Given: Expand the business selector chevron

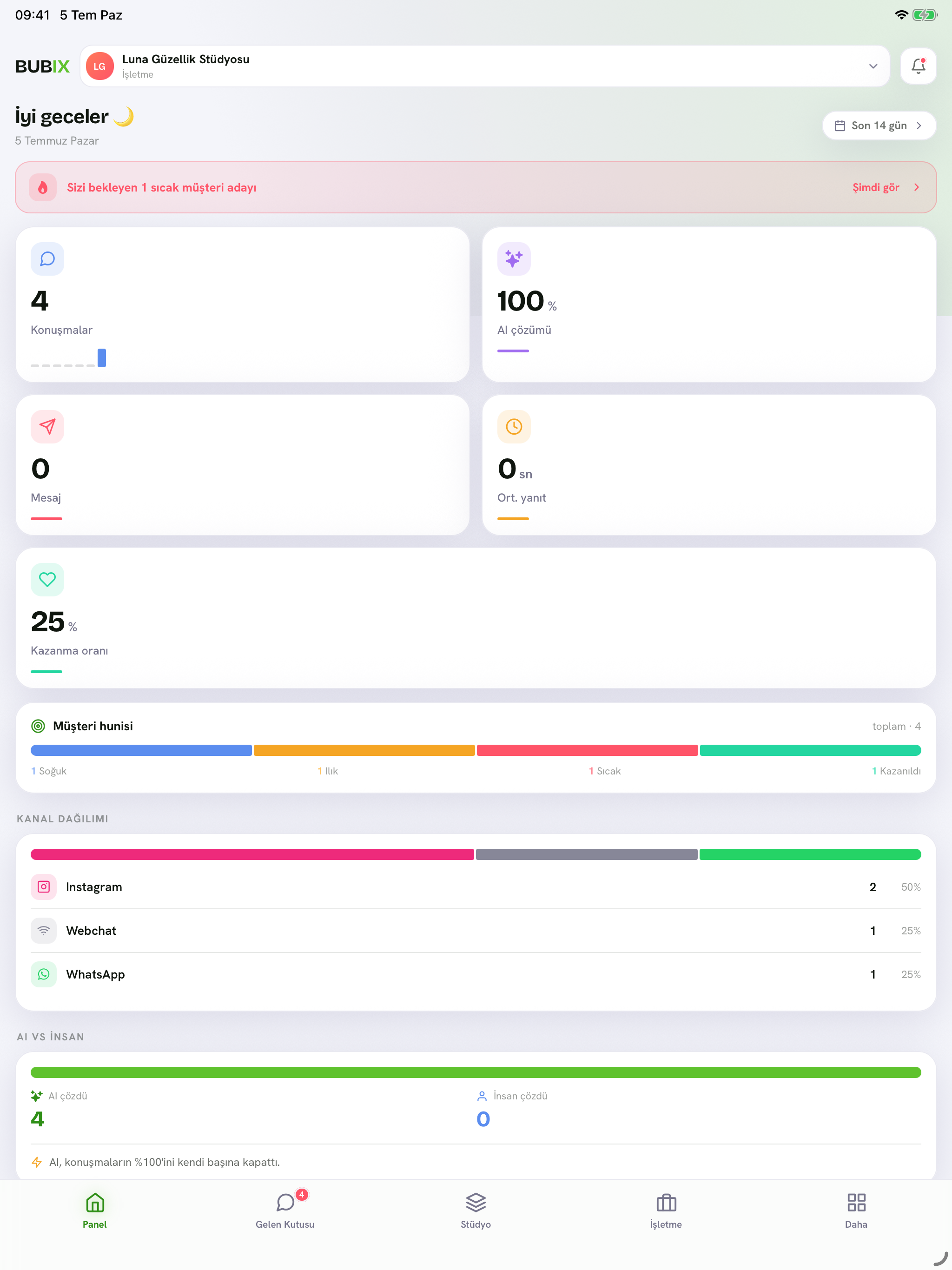Looking at the screenshot, I should [x=873, y=66].
